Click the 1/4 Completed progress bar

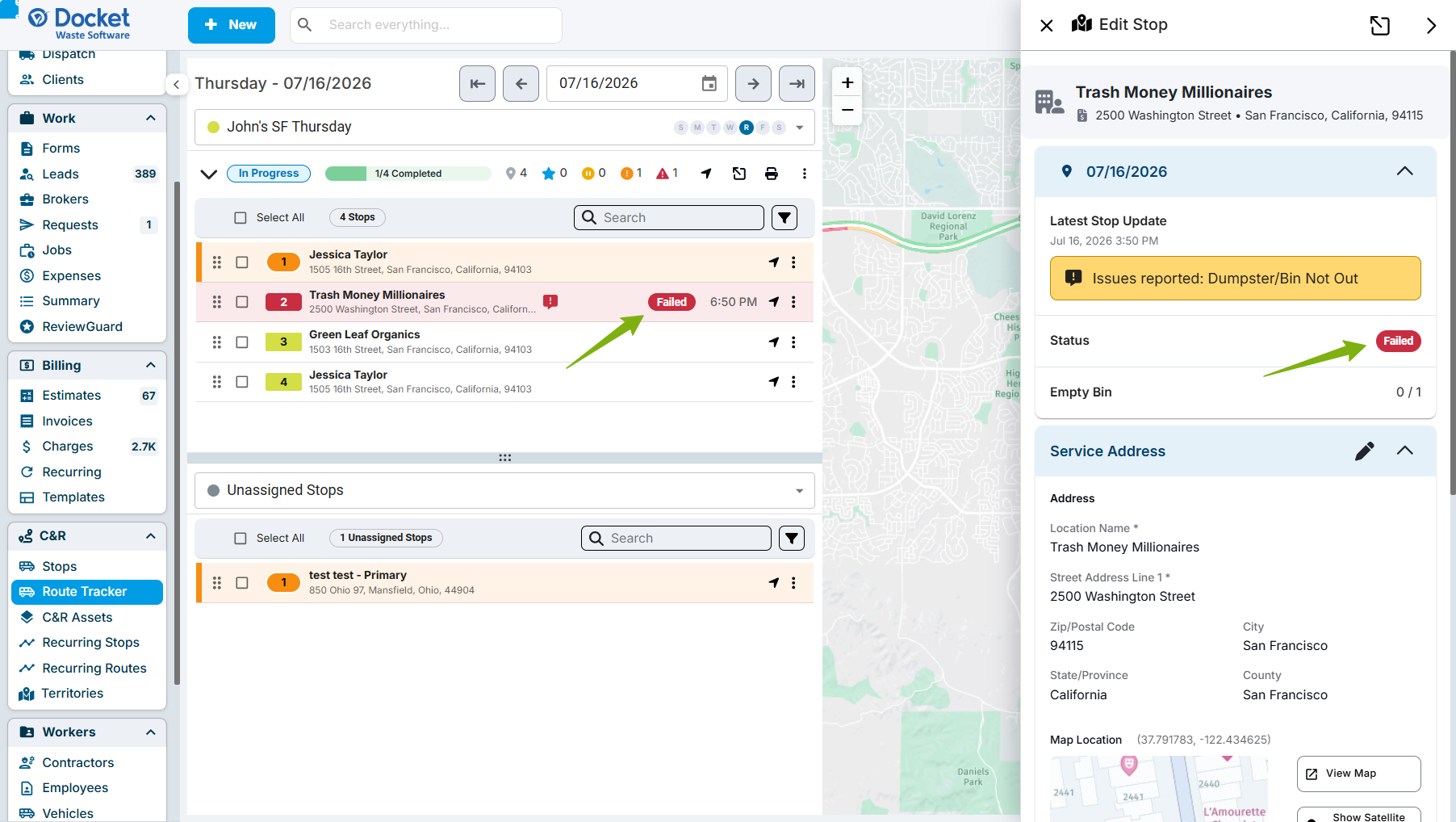pyautogui.click(x=408, y=174)
